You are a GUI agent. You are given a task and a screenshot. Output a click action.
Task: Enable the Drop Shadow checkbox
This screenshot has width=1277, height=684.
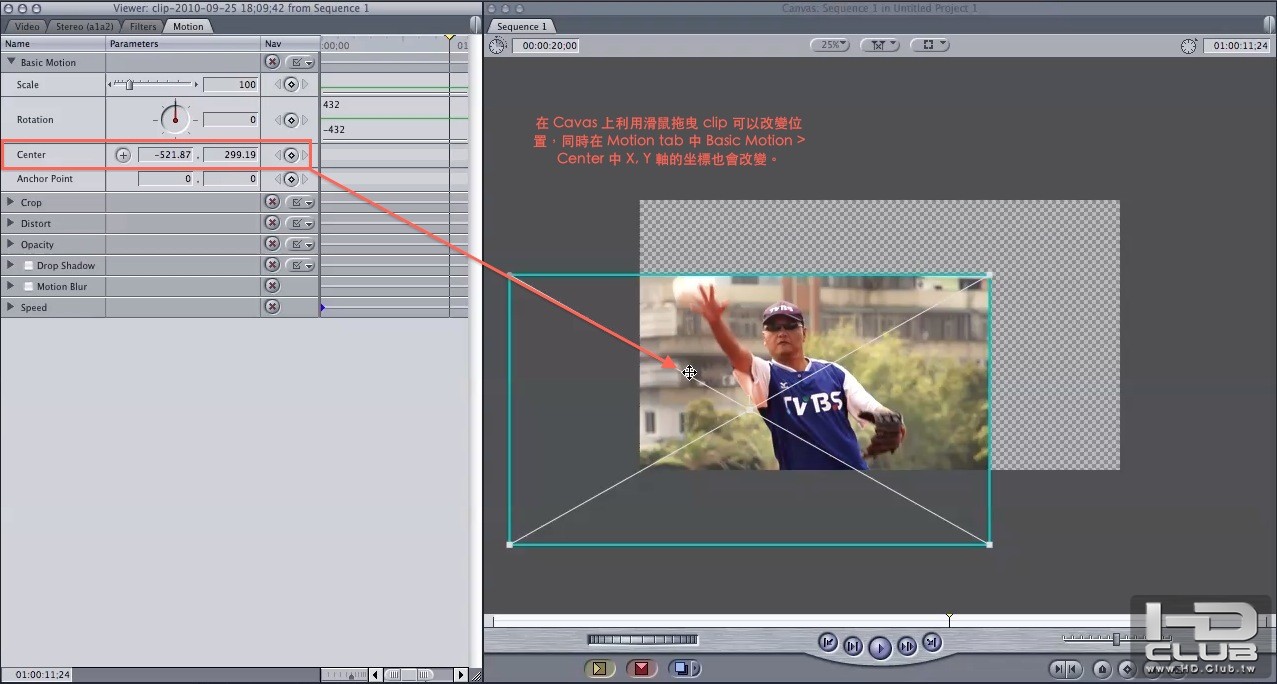coord(29,266)
